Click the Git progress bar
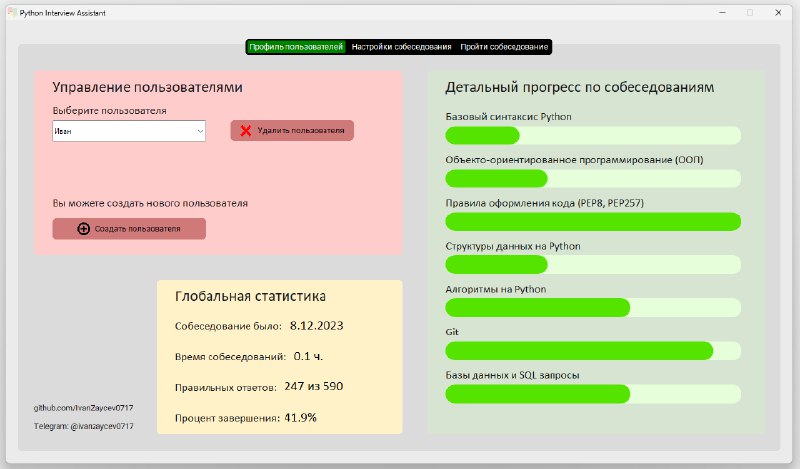 (x=593, y=351)
